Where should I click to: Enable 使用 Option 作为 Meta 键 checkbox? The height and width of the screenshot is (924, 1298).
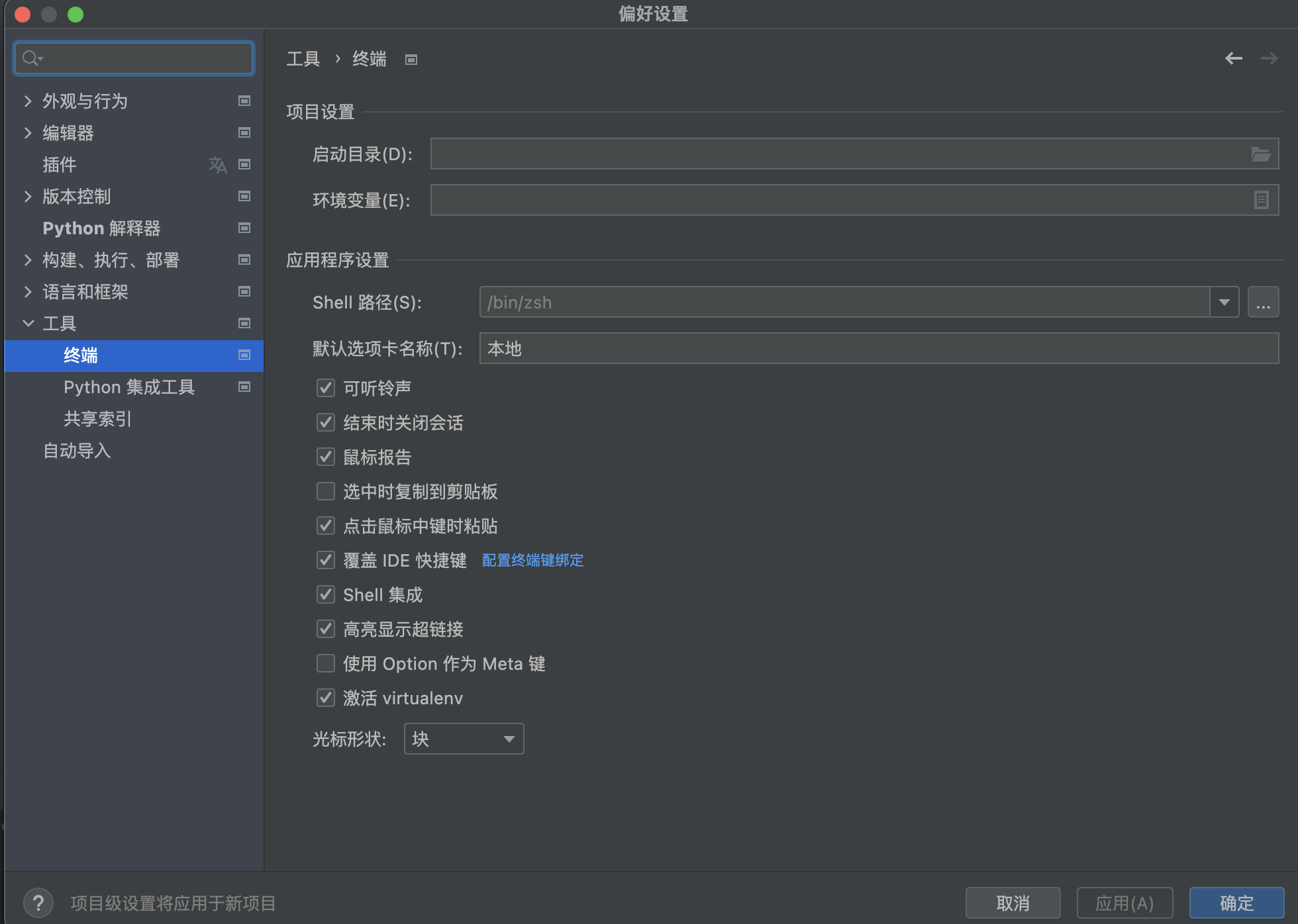326,663
